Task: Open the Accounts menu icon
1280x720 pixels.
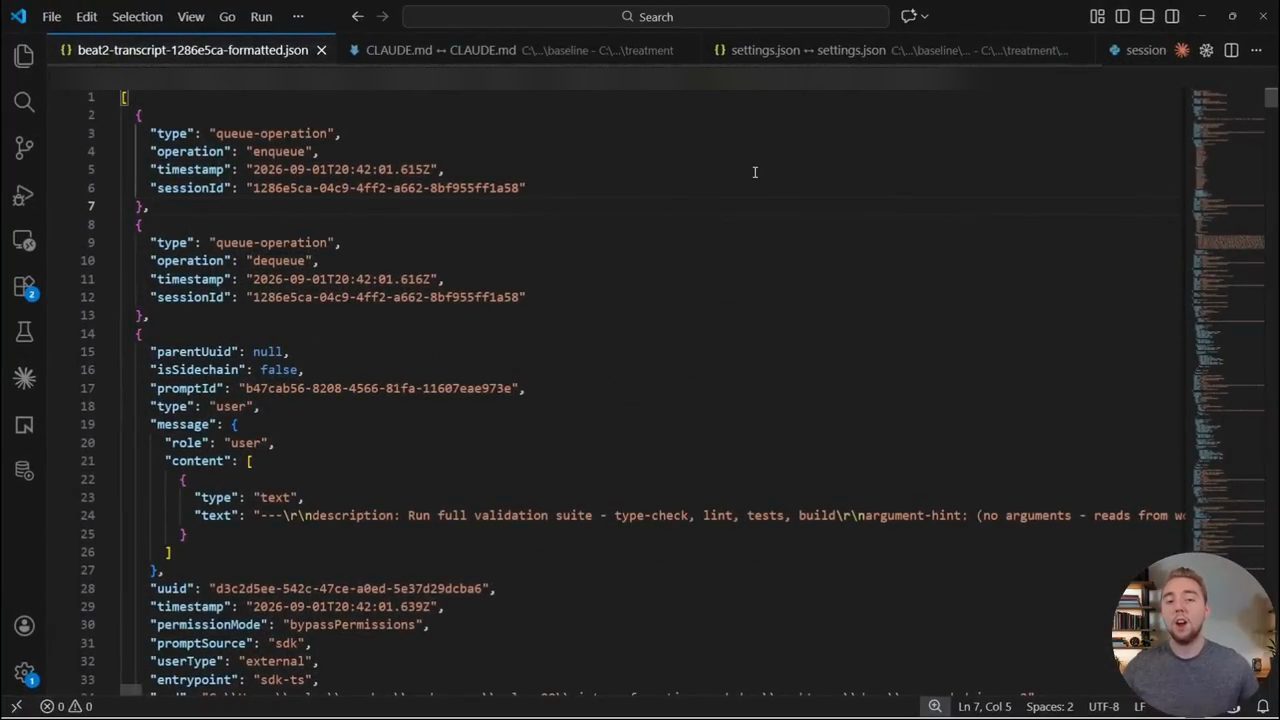Action: (24, 626)
